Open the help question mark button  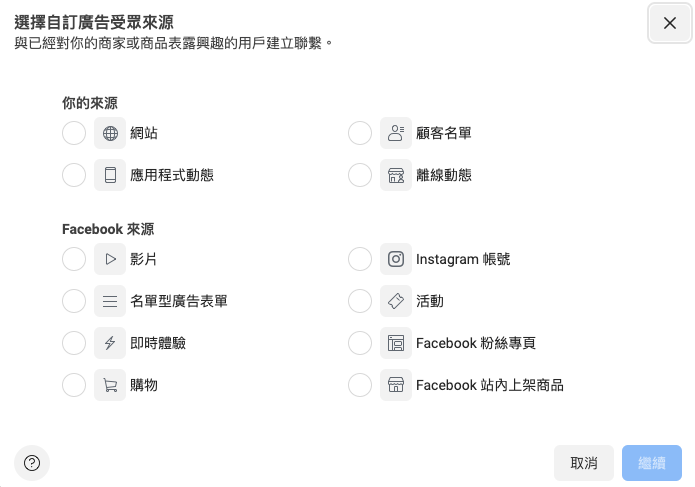(32, 463)
